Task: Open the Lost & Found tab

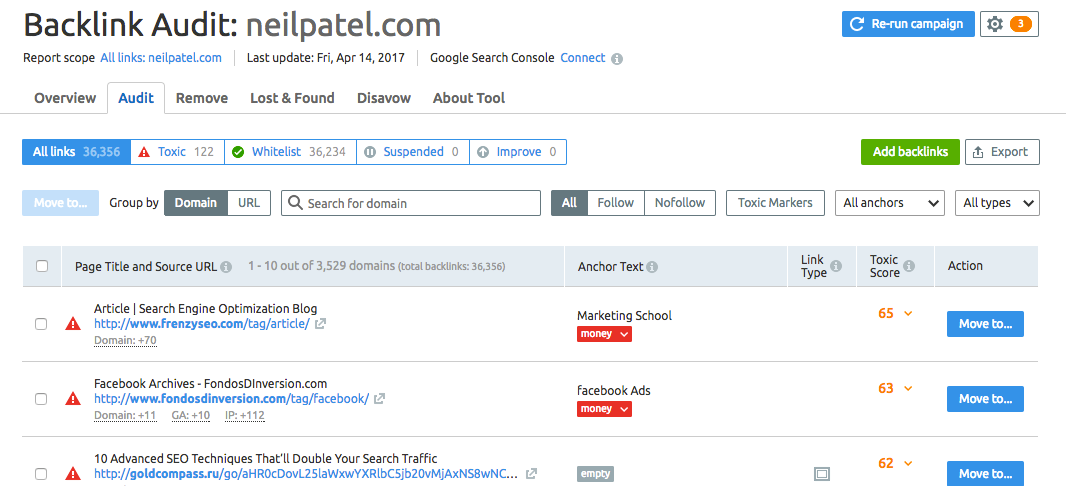Action: (292, 98)
